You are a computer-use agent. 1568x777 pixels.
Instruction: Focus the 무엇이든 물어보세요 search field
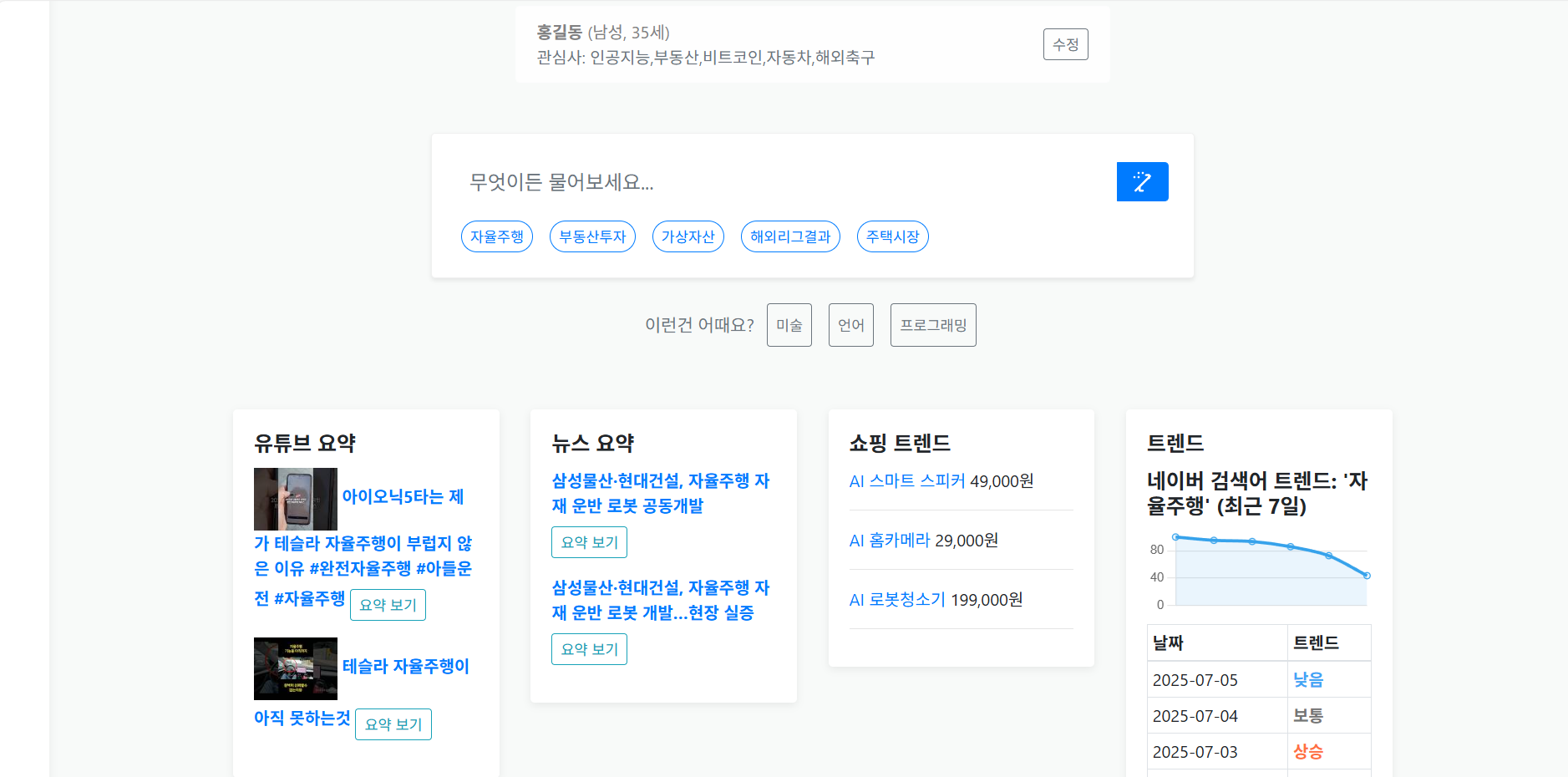[785, 182]
